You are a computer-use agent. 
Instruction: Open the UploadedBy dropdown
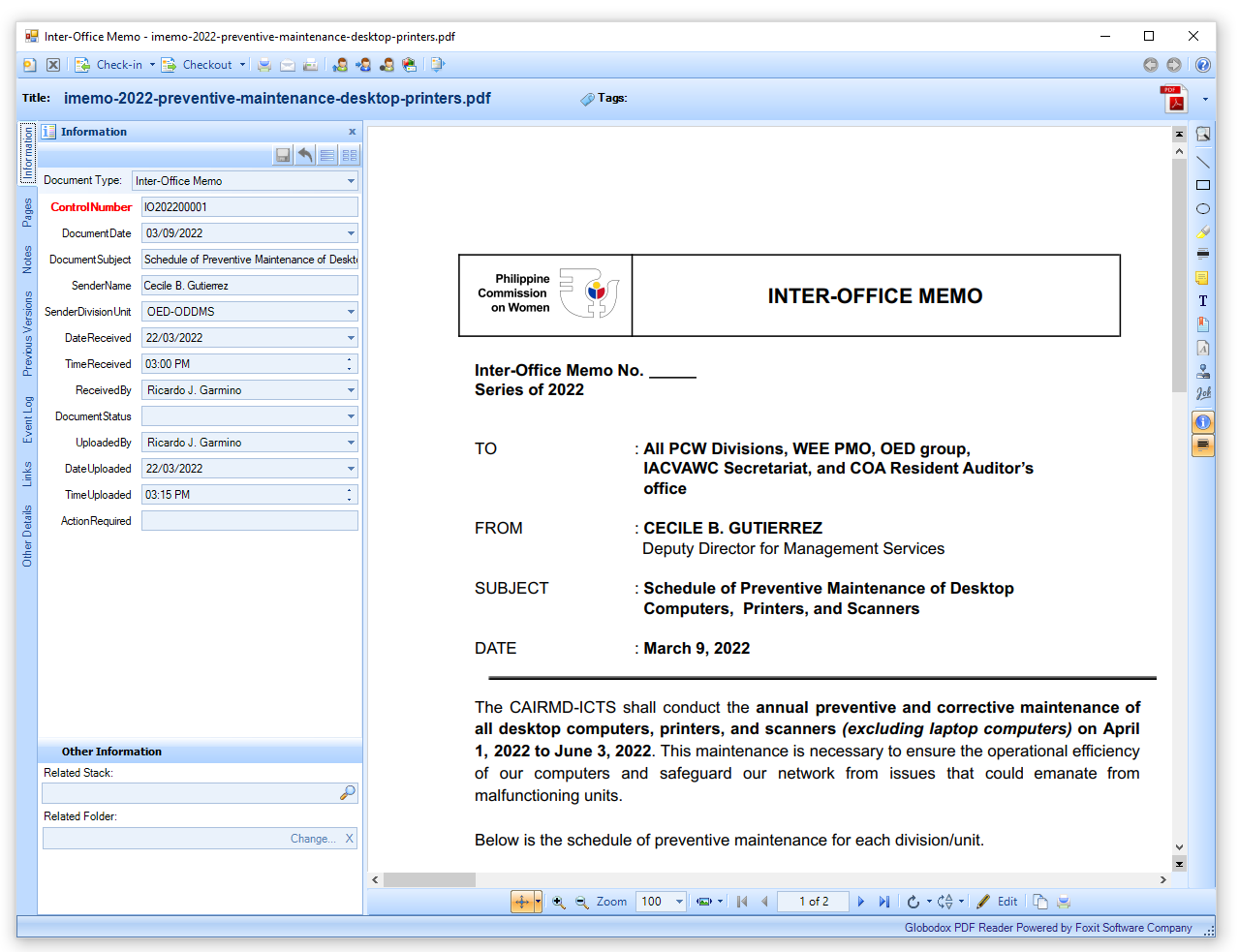(351, 443)
